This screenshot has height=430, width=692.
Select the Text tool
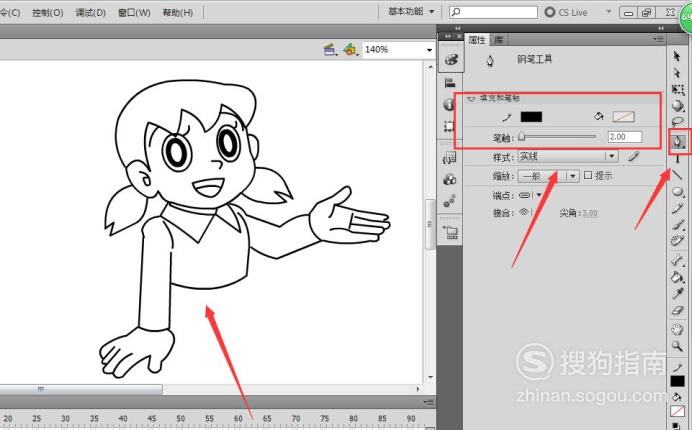[x=677, y=159]
